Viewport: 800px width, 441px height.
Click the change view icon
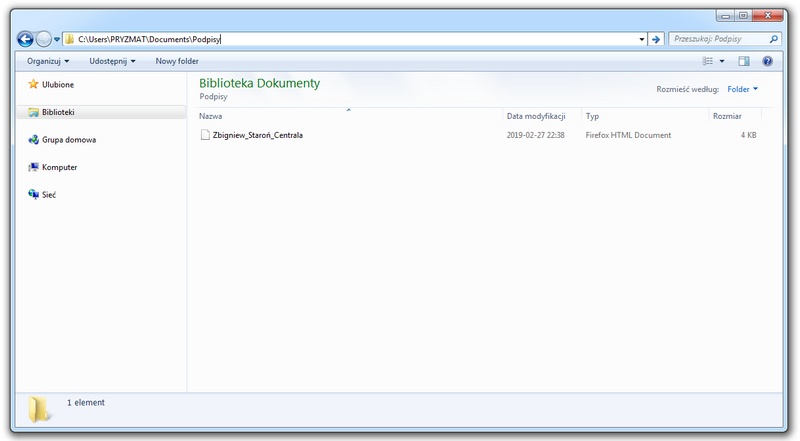708,61
